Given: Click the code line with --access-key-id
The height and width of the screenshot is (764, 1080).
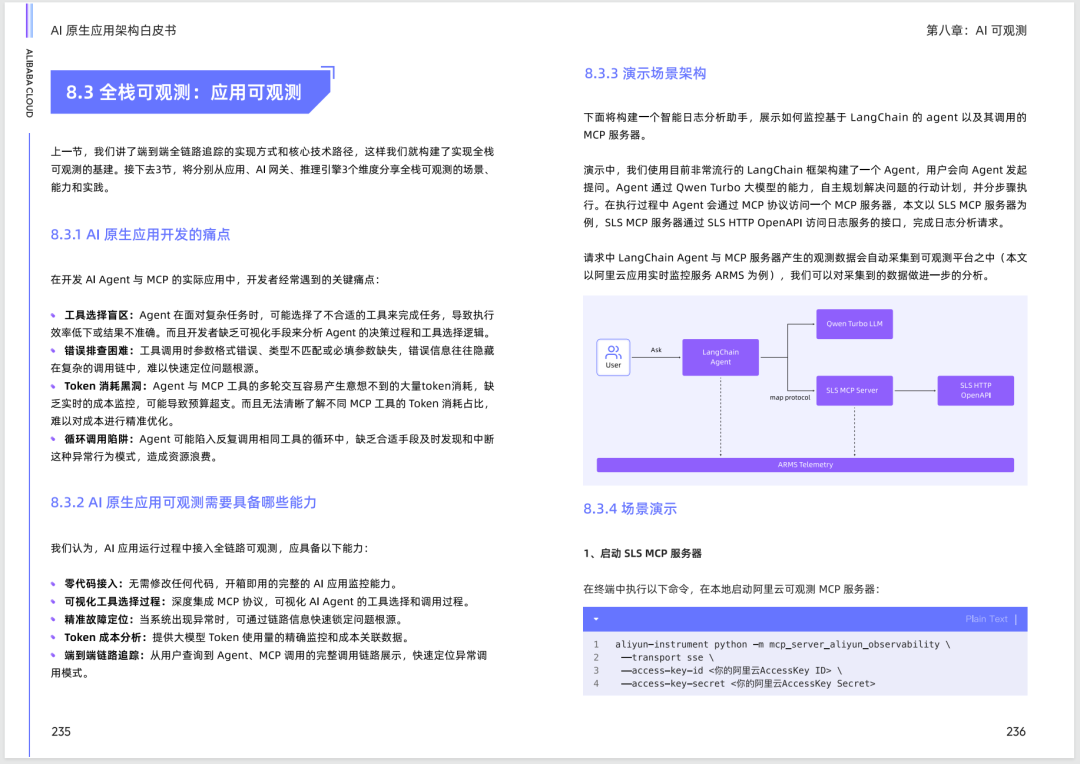Looking at the screenshot, I should 731,671.
